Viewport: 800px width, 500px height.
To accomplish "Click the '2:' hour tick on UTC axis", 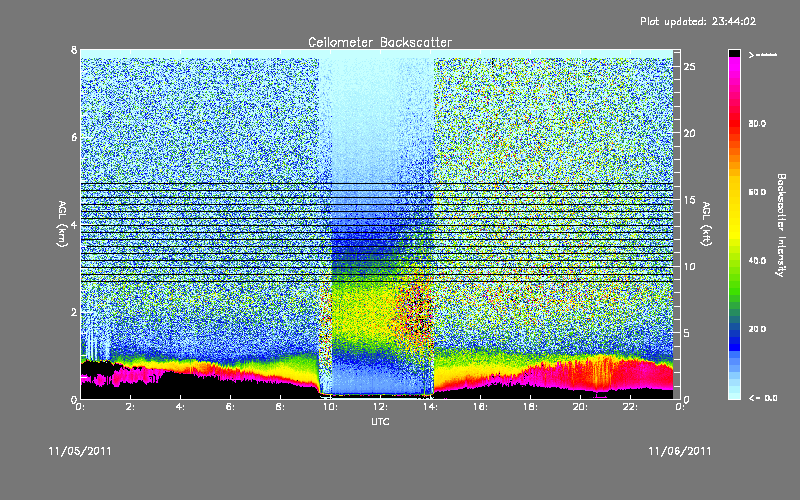I will coord(130,407).
